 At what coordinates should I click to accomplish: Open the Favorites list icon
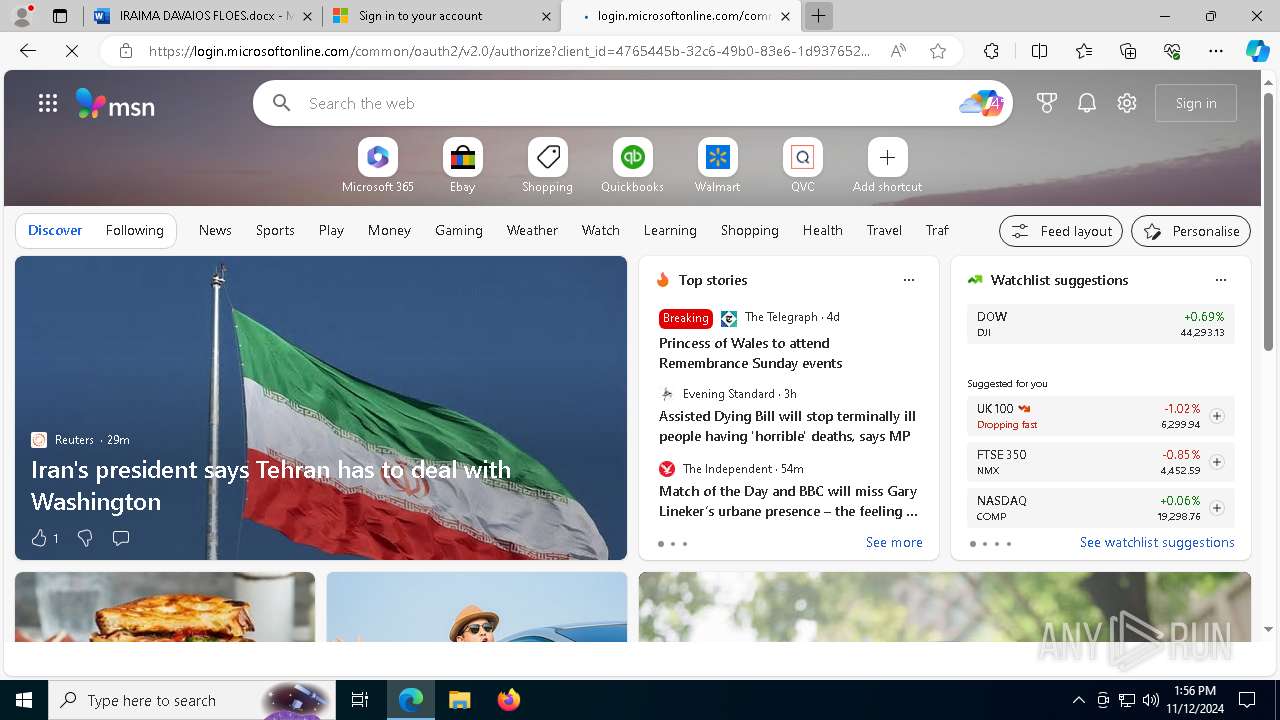pyautogui.click(x=1084, y=51)
